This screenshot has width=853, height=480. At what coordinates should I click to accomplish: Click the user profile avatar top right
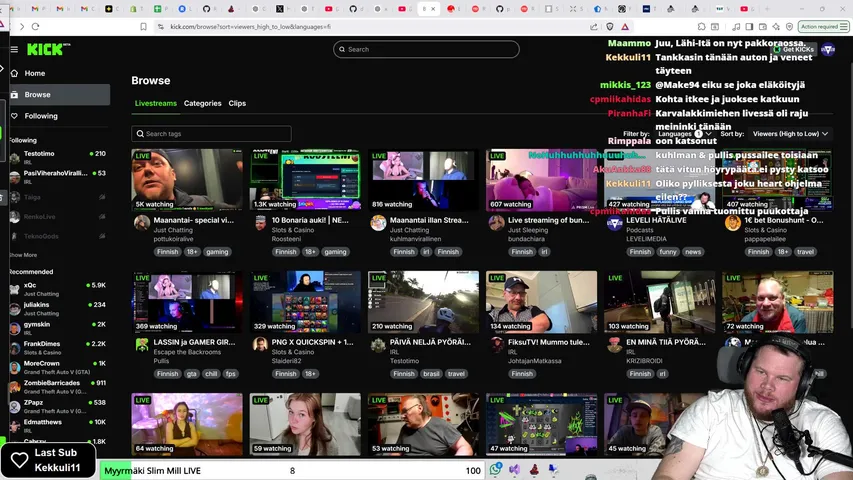click(828, 50)
